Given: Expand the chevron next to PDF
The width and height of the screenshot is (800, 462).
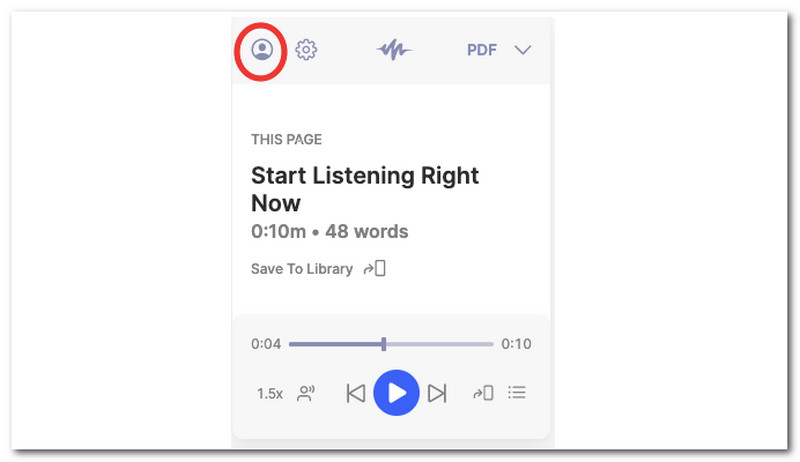Looking at the screenshot, I should pos(522,50).
